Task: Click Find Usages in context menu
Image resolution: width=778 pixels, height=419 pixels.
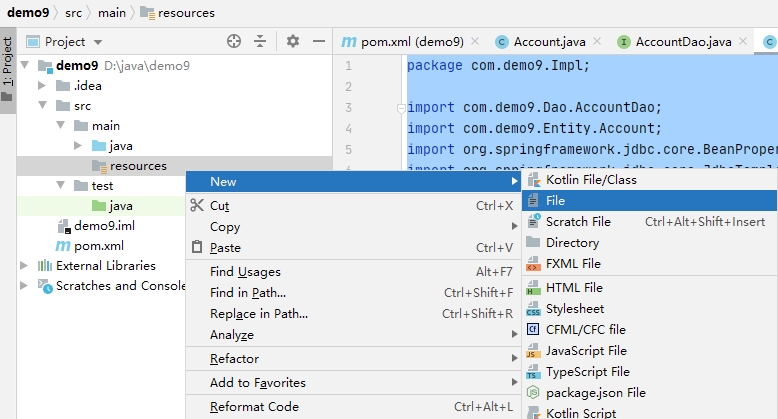Action: [x=245, y=272]
